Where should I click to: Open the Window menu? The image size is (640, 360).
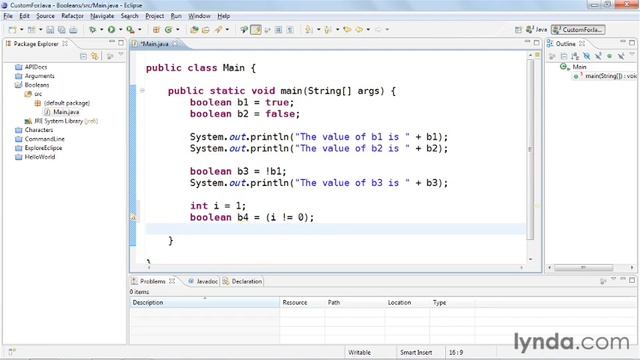point(199,16)
